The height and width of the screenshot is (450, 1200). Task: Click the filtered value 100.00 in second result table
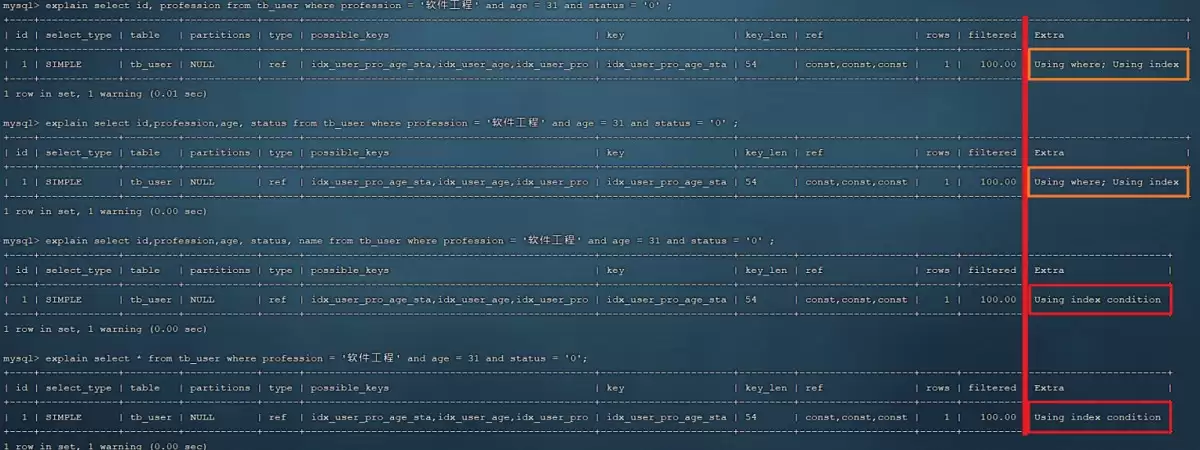click(998, 182)
